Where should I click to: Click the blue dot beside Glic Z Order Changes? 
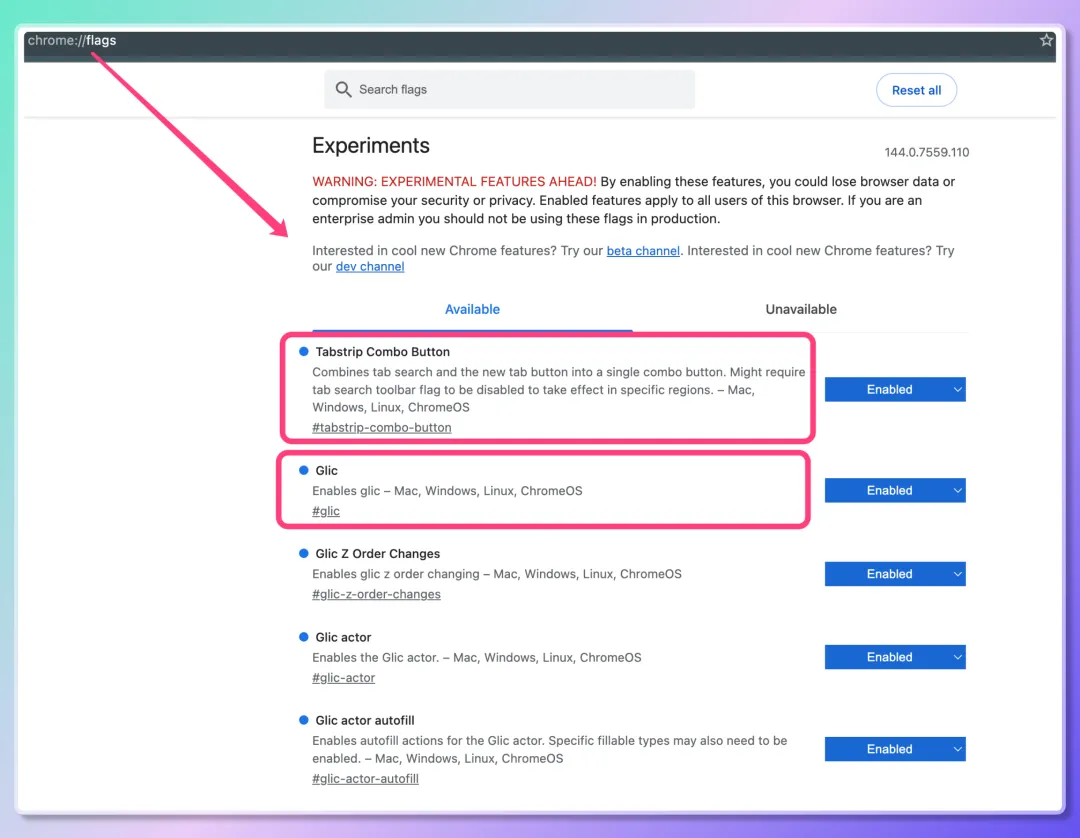(304, 553)
